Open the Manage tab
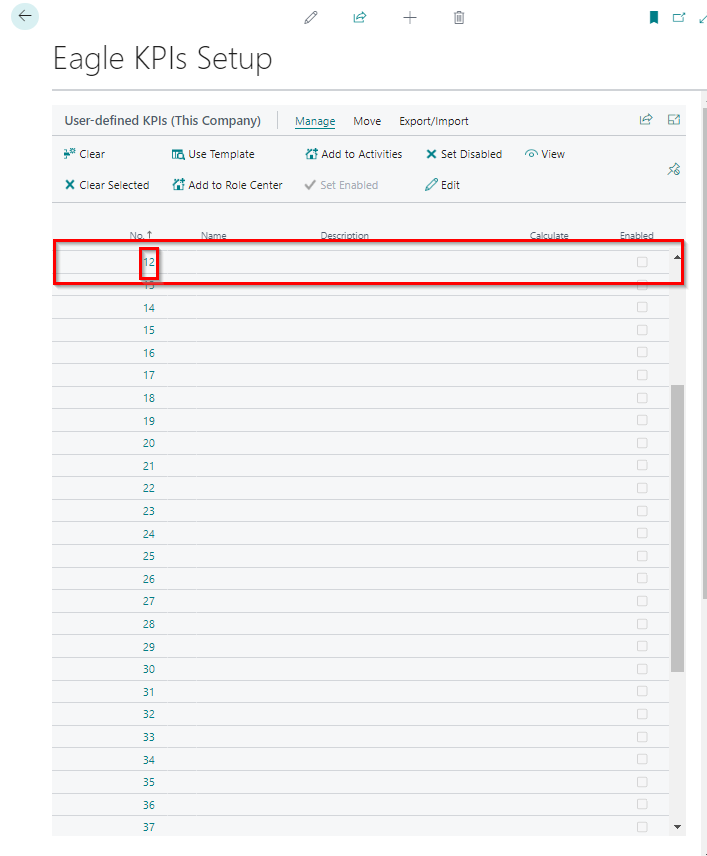 coord(315,121)
